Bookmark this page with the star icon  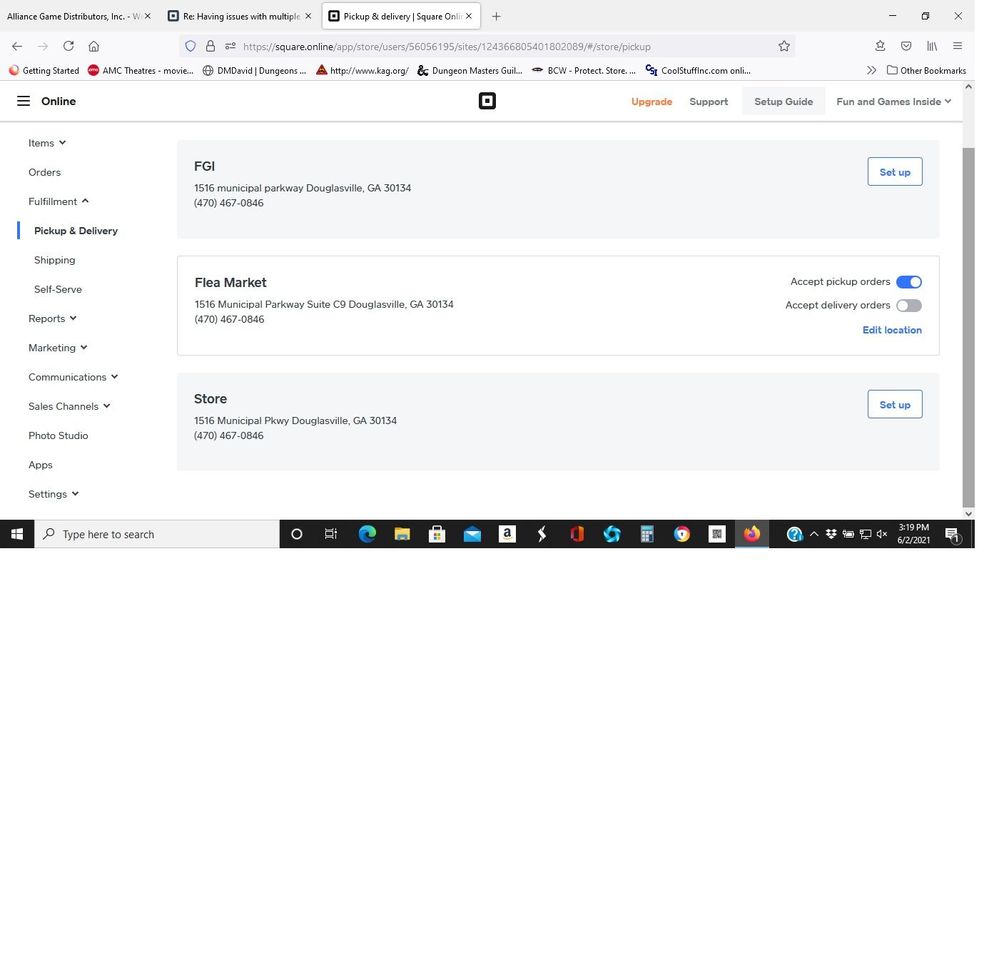coord(784,46)
